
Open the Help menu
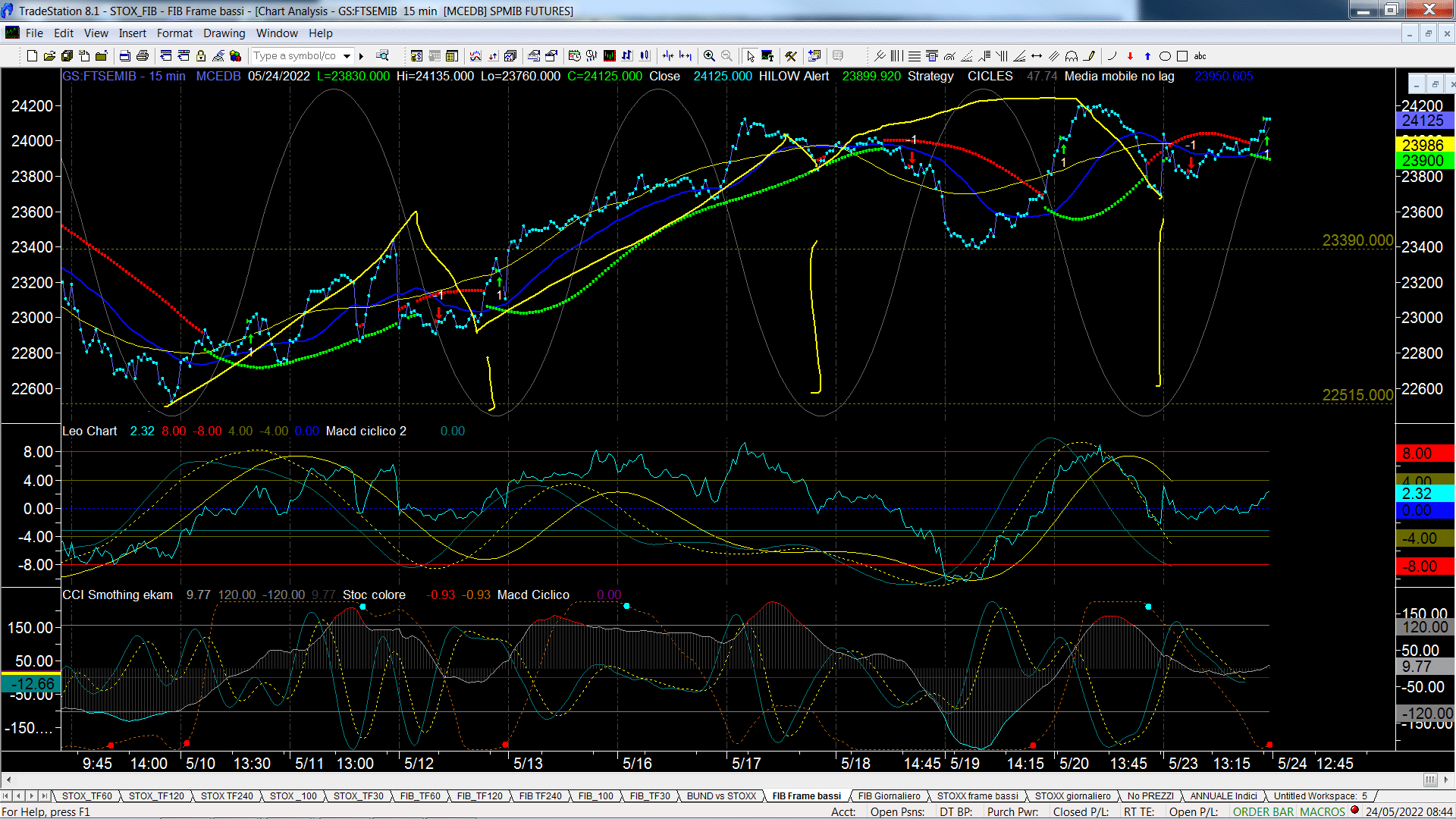tap(321, 33)
